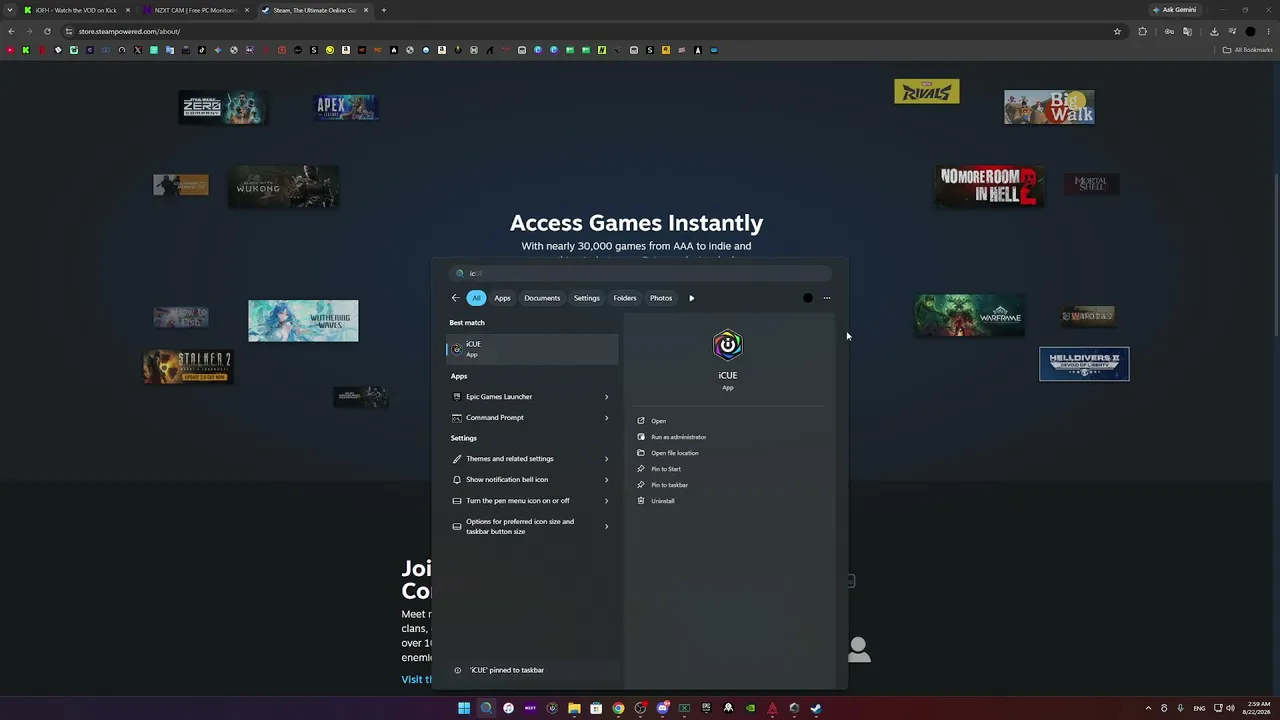The width and height of the screenshot is (1280, 720).
Task: Click the Warframe game thumbnail
Action: pos(969,315)
